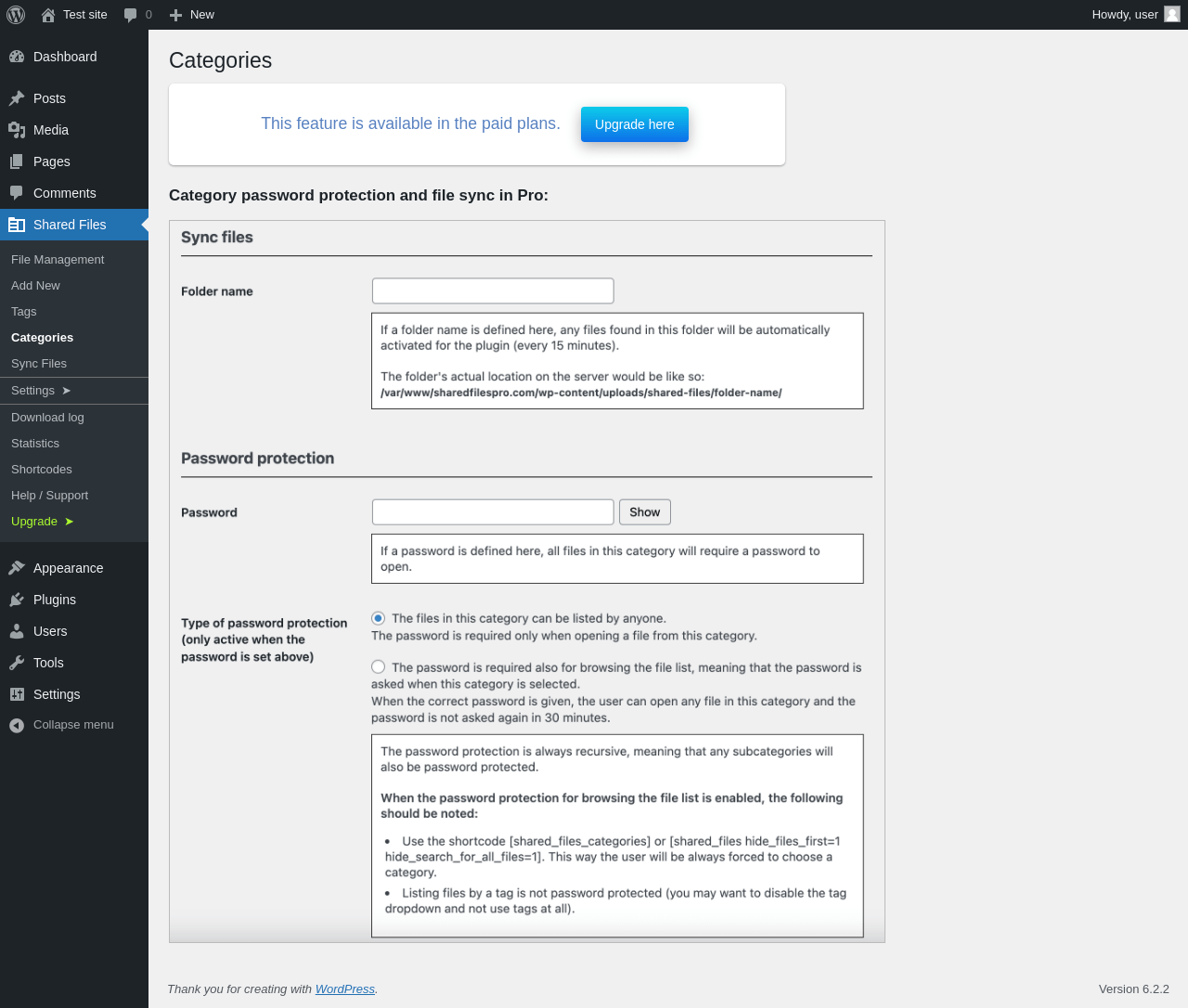Click the Pages menu label
Viewport: 1188px width, 1008px height.
click(x=52, y=162)
